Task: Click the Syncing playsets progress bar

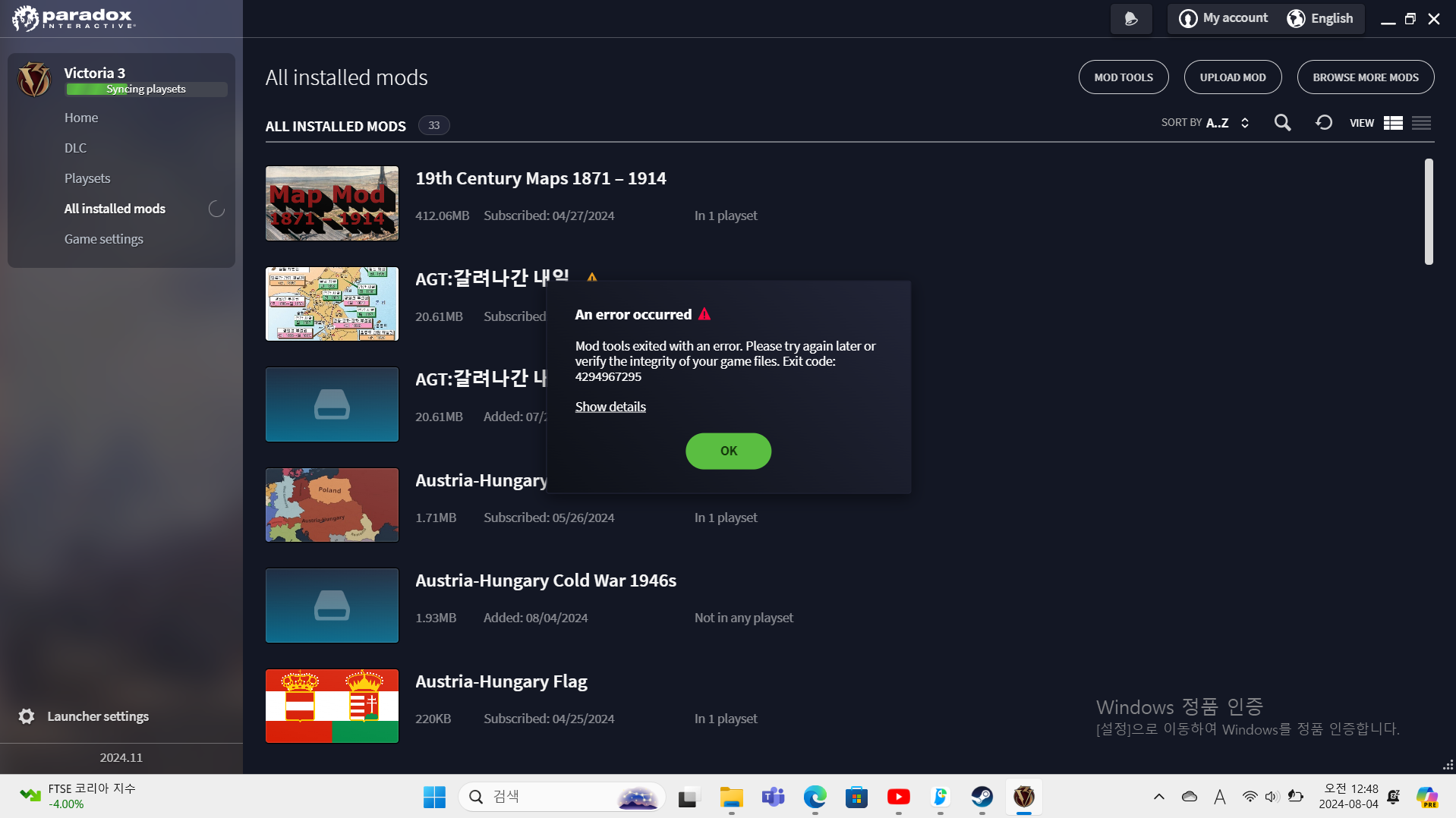Action: click(147, 90)
